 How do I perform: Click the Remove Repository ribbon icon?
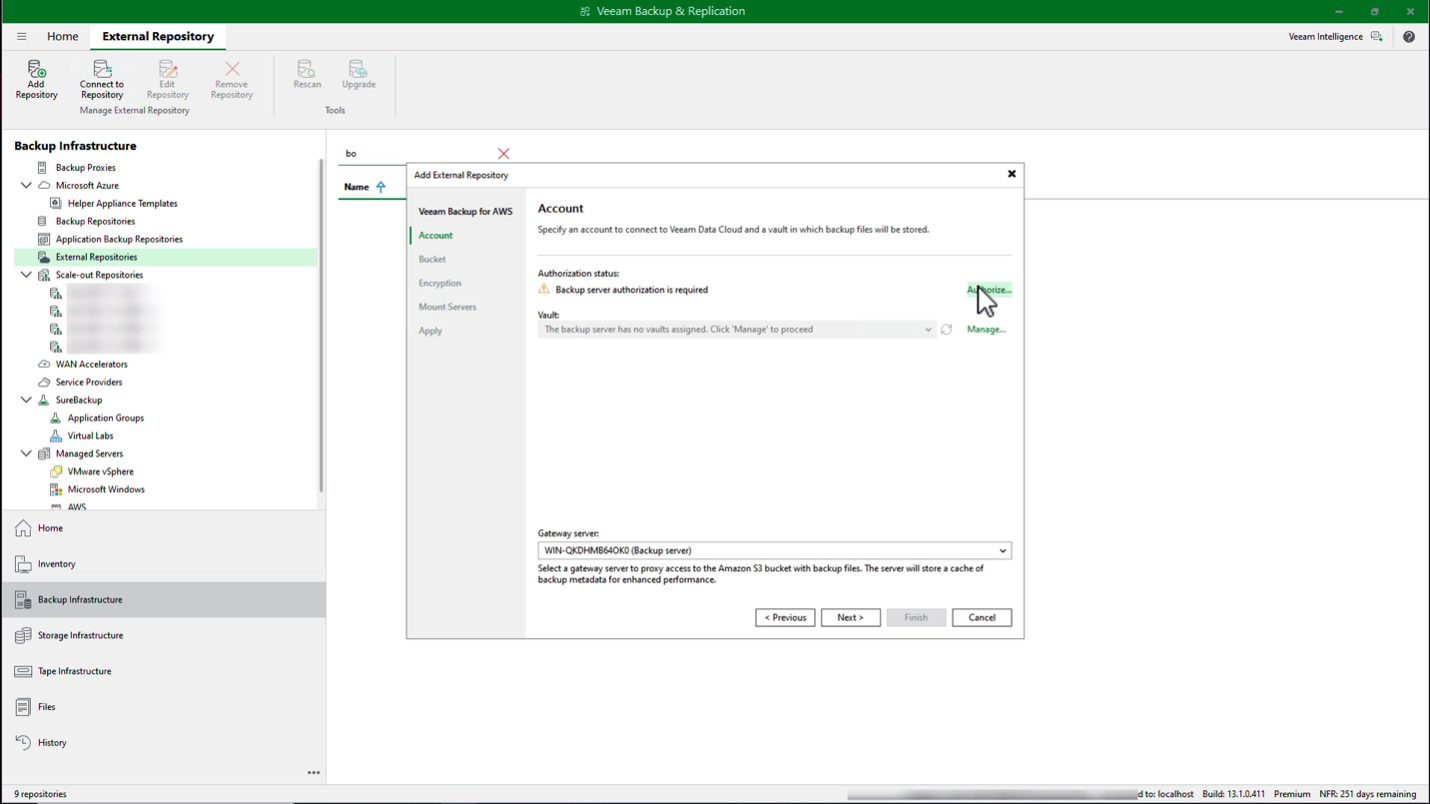pyautogui.click(x=231, y=79)
